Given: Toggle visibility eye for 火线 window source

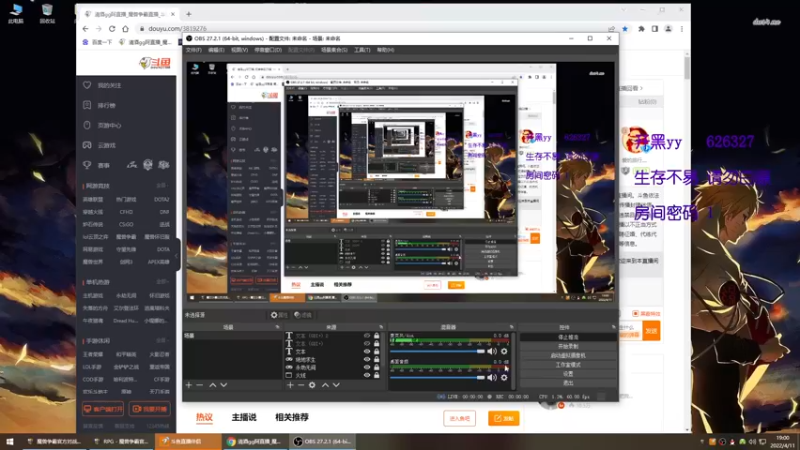Looking at the screenshot, I should click(x=367, y=375).
